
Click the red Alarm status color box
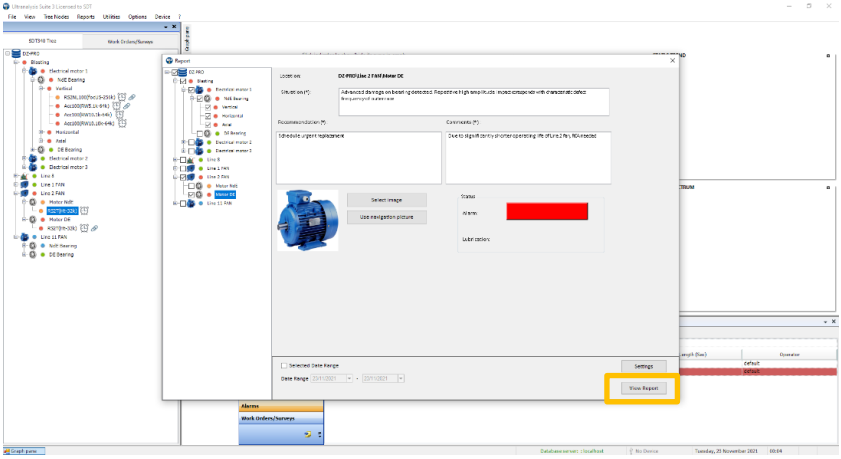[547, 211]
